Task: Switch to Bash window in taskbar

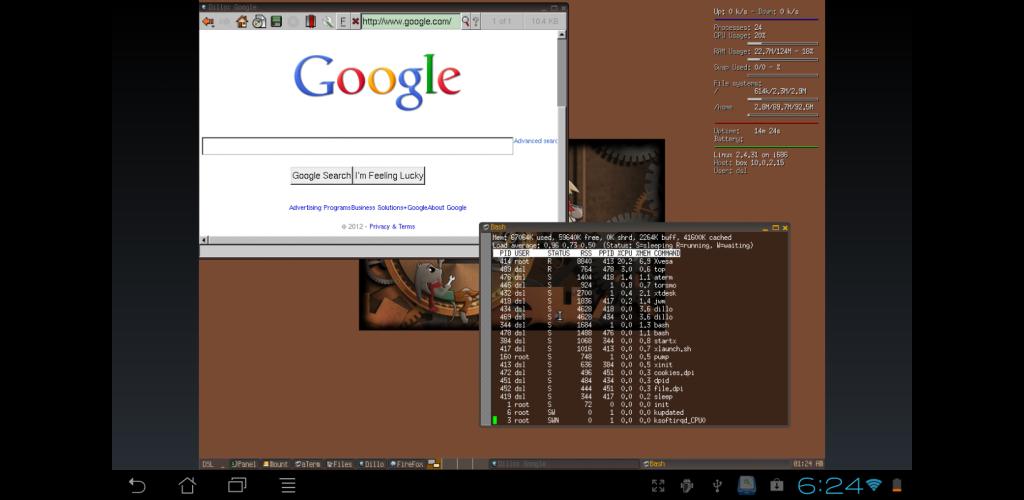Action: 656,464
